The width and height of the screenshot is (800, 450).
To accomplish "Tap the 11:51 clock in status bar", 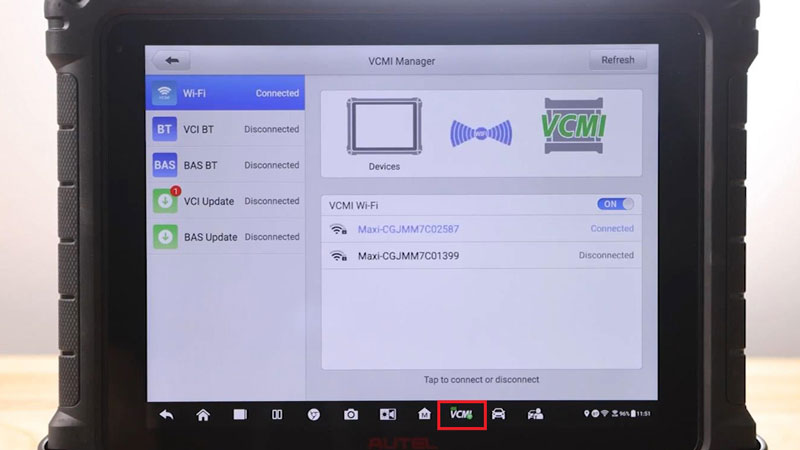I will (643, 414).
